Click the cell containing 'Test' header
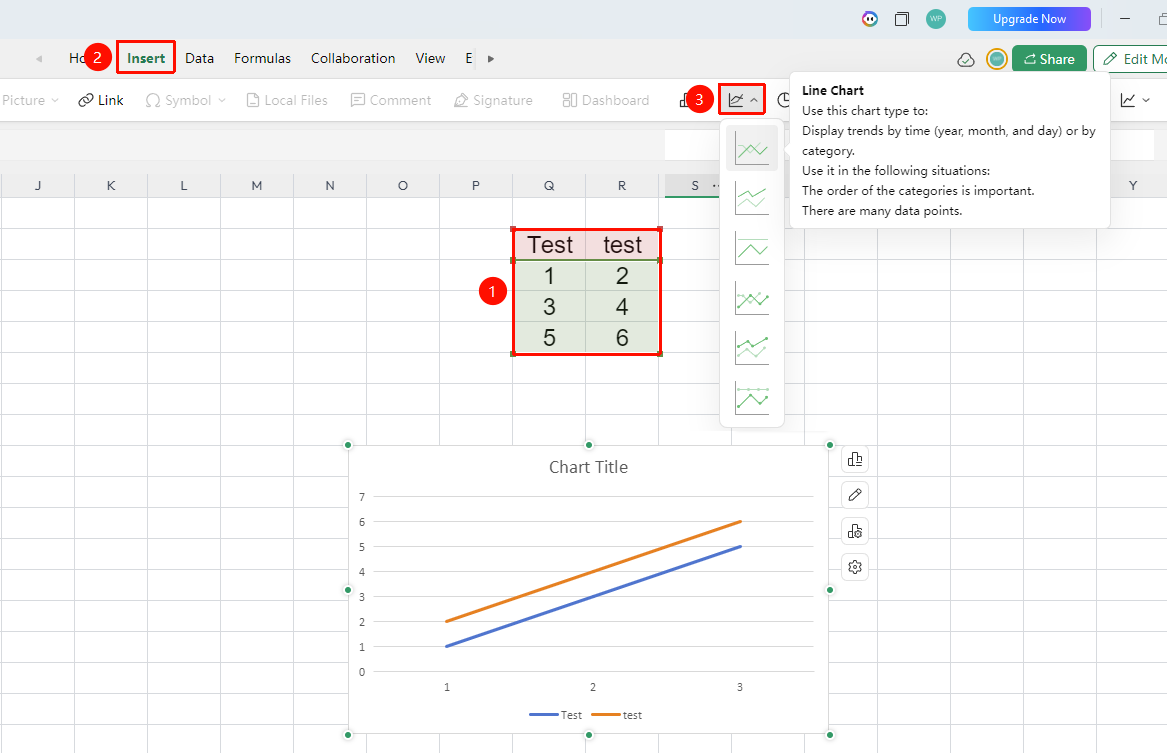Screen dimensions: 1167x753 pos(549,245)
